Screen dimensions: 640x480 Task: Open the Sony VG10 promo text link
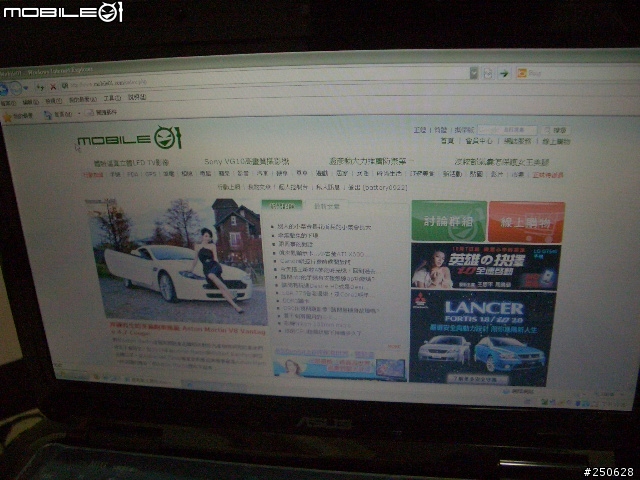247,162
